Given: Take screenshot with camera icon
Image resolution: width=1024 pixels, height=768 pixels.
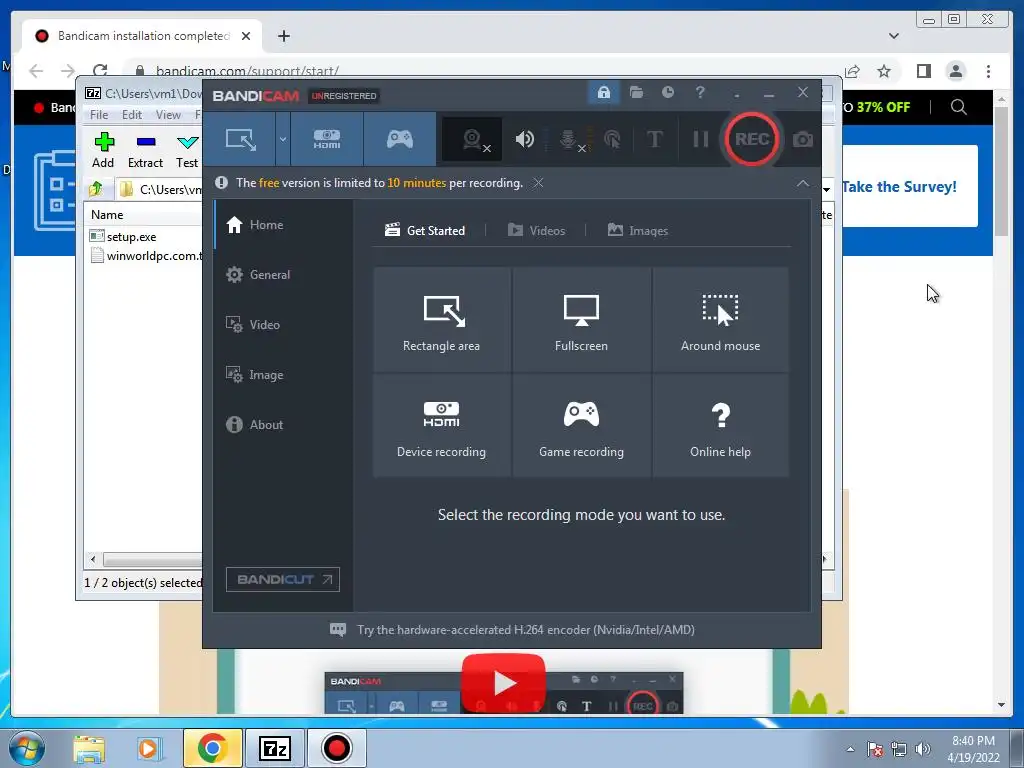Looking at the screenshot, I should point(803,139).
